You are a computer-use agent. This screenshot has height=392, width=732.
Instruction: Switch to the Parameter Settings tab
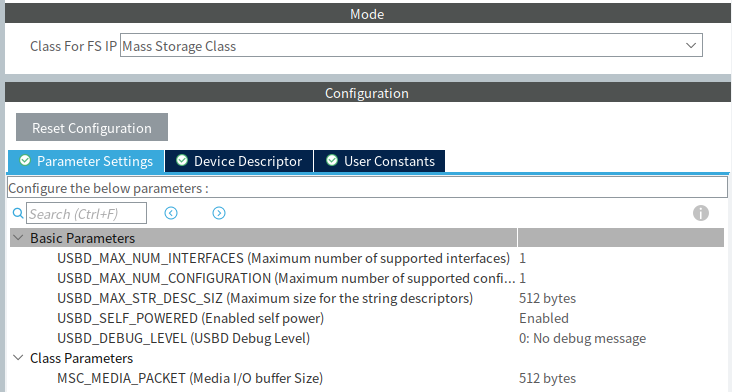click(x=86, y=161)
